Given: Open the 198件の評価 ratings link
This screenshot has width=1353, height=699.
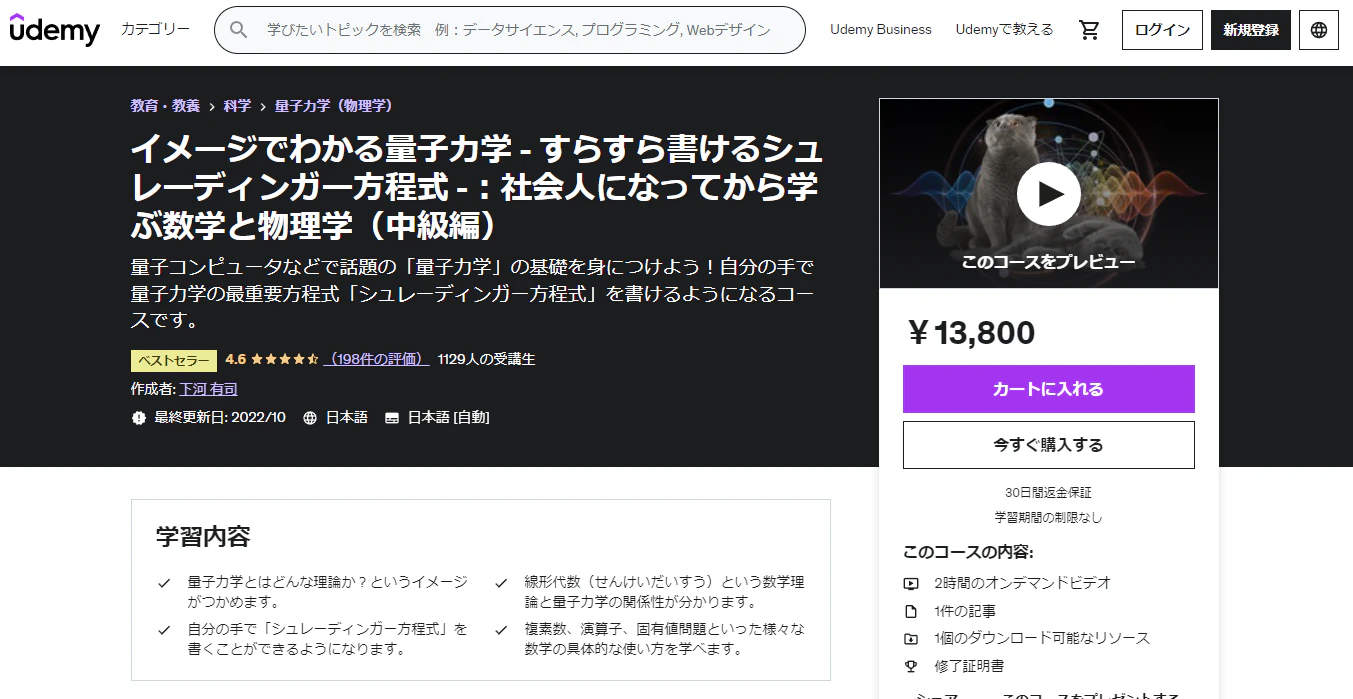Looking at the screenshot, I should pos(377,359).
